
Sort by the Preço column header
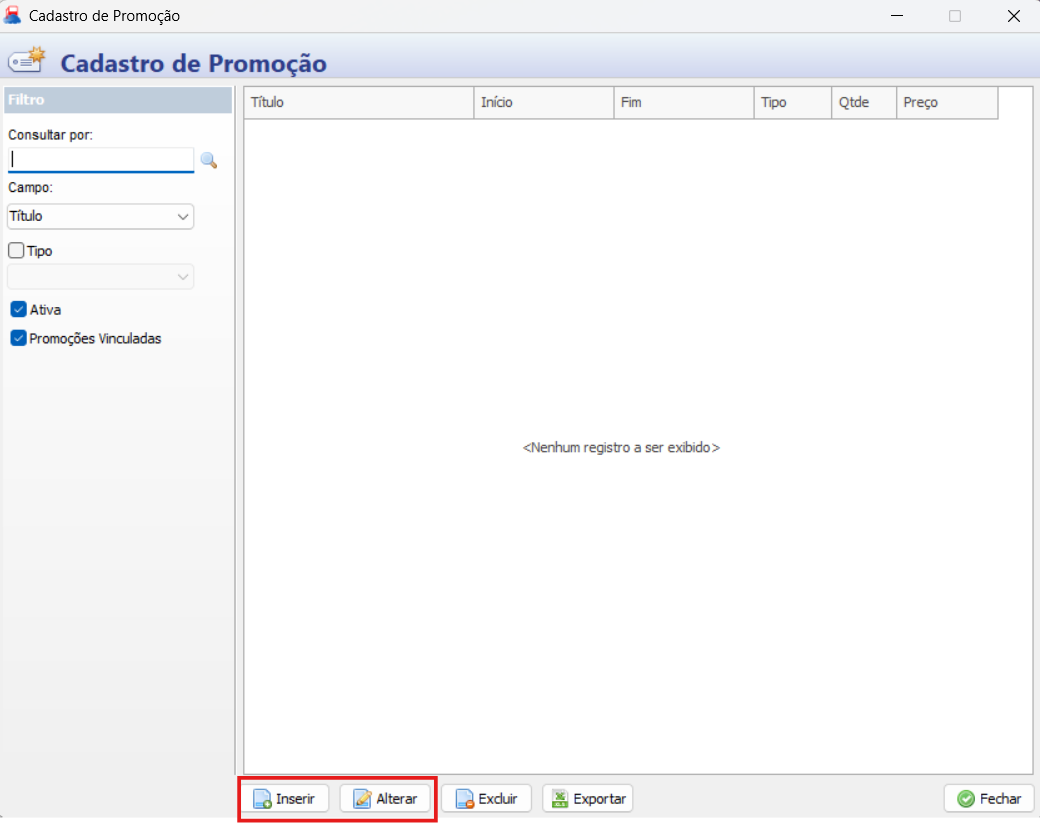coord(946,103)
